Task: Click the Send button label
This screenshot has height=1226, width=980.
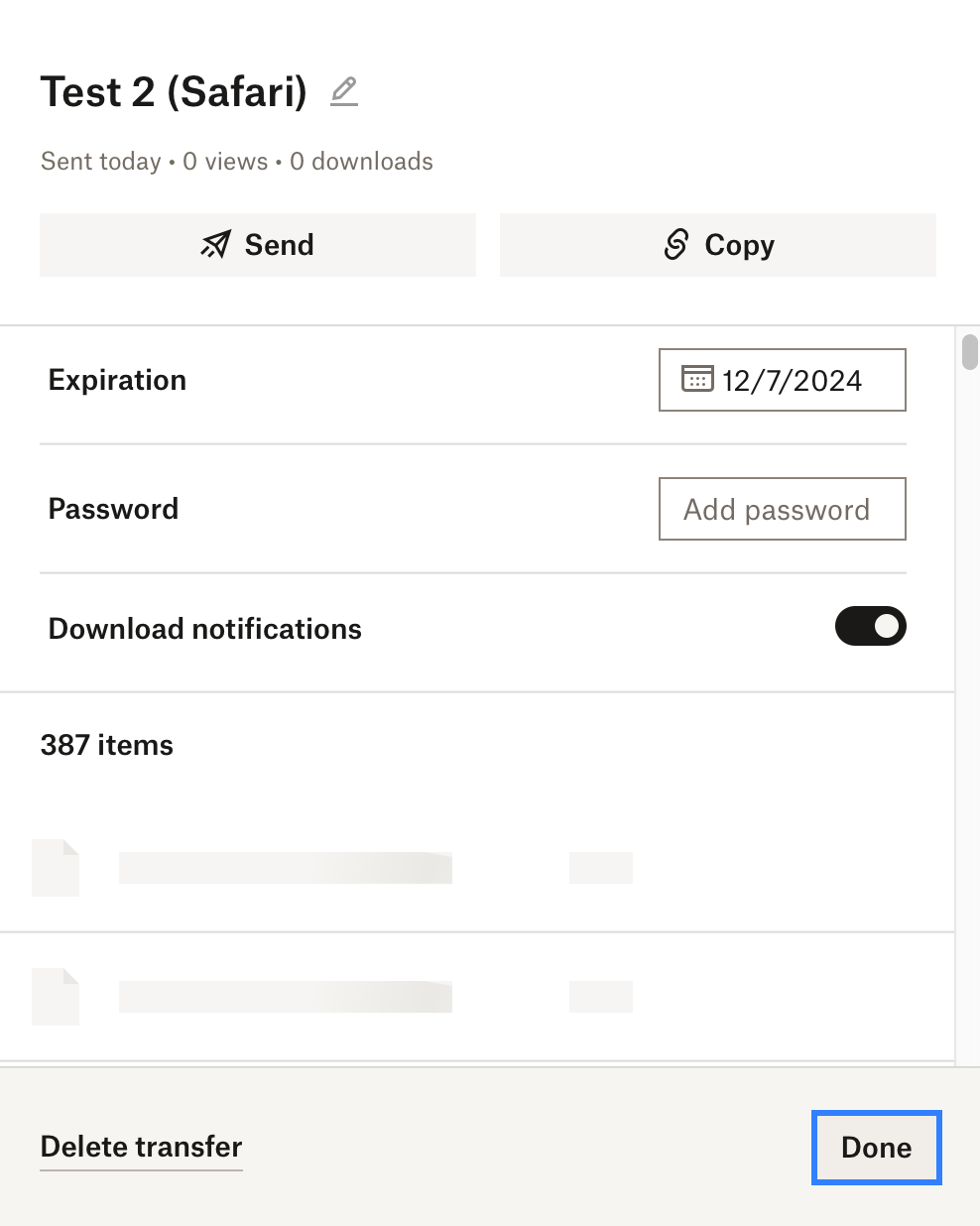Action: [x=279, y=245]
